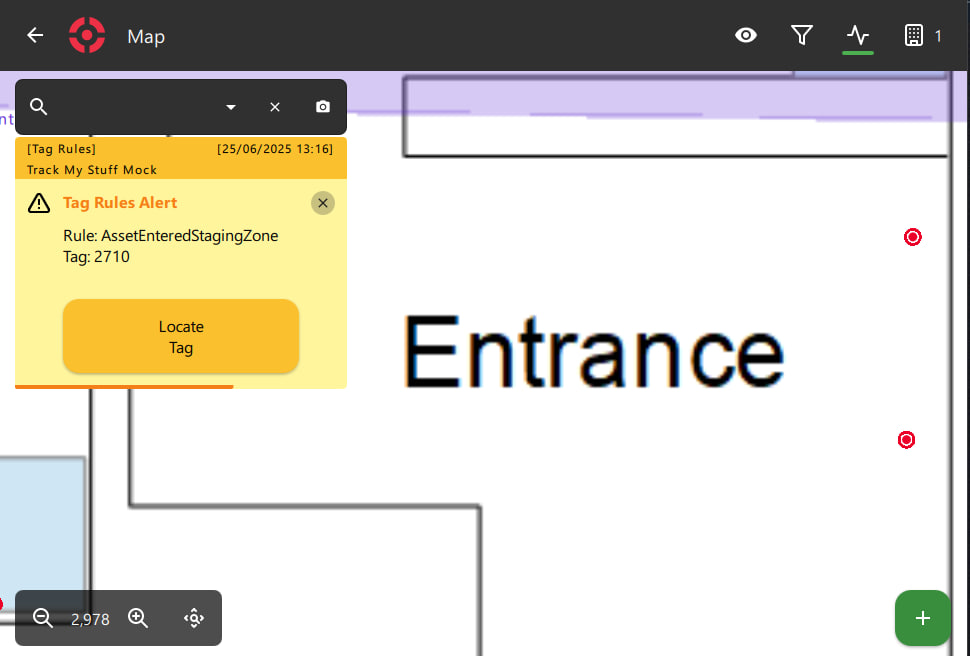
Task: Click the Map header title
Action: 146,37
